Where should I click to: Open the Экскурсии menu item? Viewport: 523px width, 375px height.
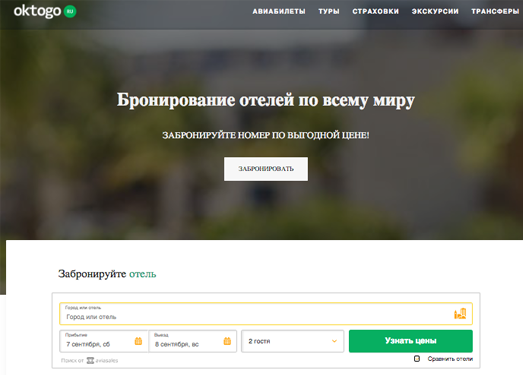tap(435, 11)
